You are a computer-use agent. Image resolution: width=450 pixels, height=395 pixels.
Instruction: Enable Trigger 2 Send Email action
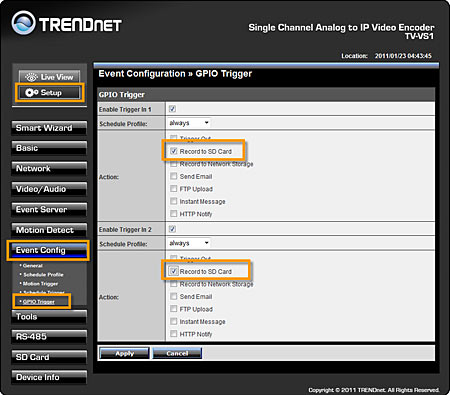coord(173,296)
